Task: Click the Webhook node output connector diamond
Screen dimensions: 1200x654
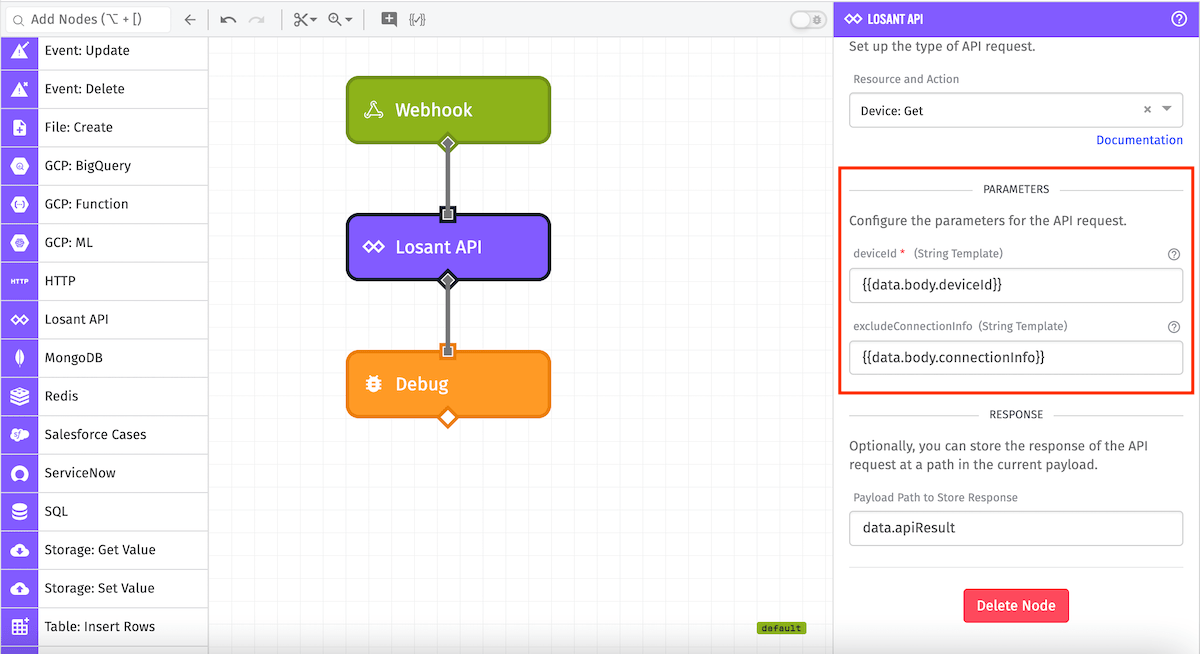Action: pos(448,143)
